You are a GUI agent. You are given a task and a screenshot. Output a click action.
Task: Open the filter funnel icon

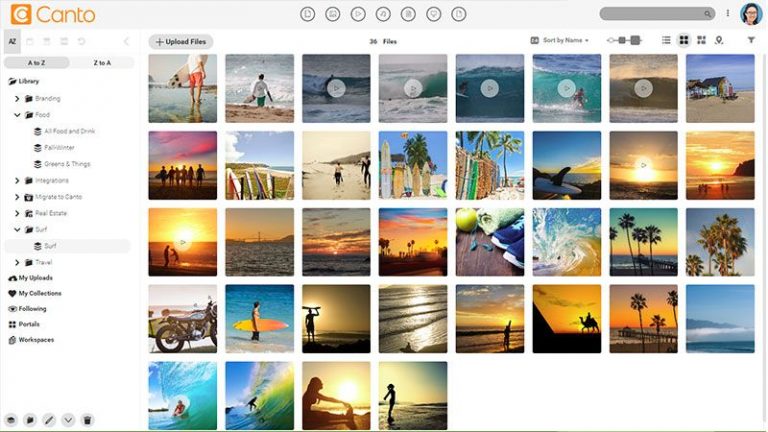click(x=751, y=40)
